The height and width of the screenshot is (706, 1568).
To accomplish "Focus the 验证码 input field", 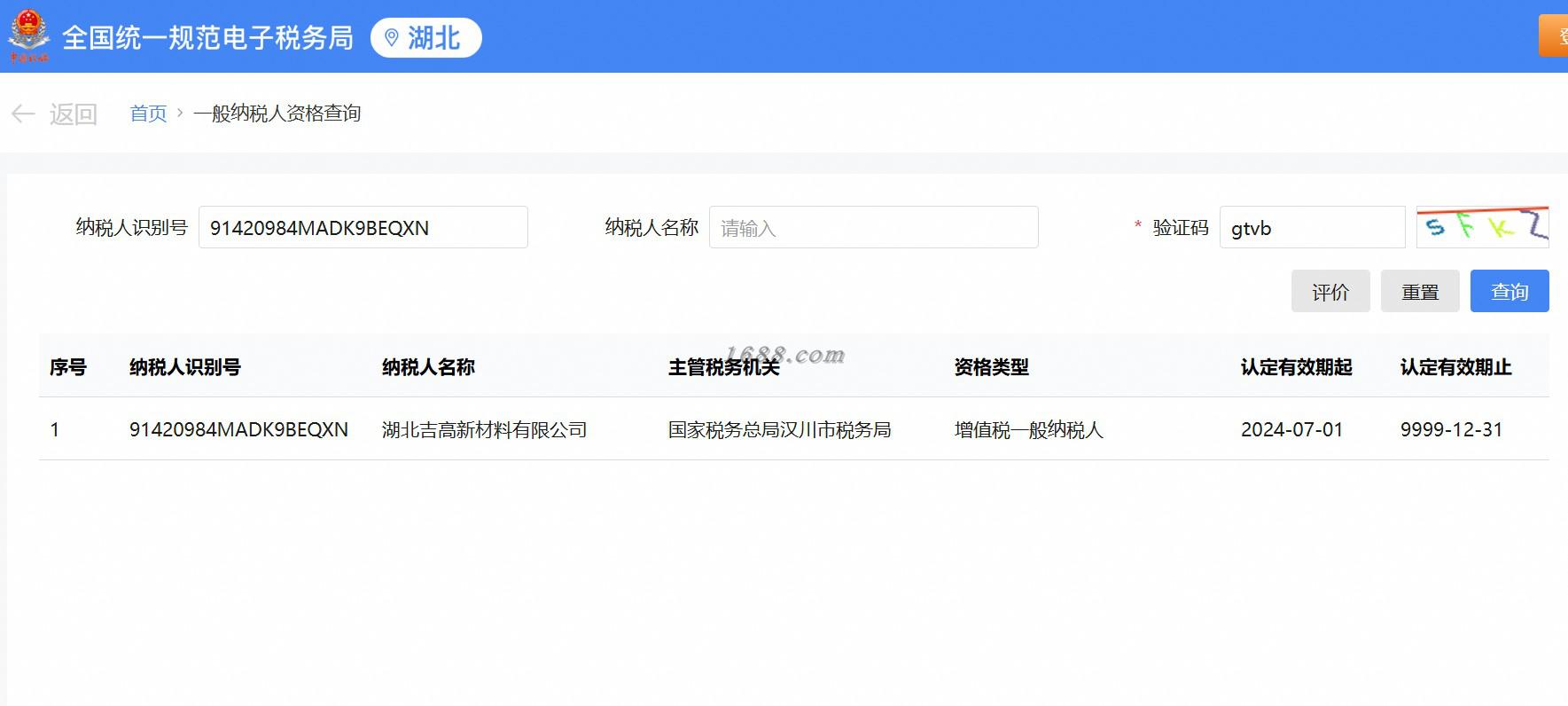I will (x=1313, y=227).
